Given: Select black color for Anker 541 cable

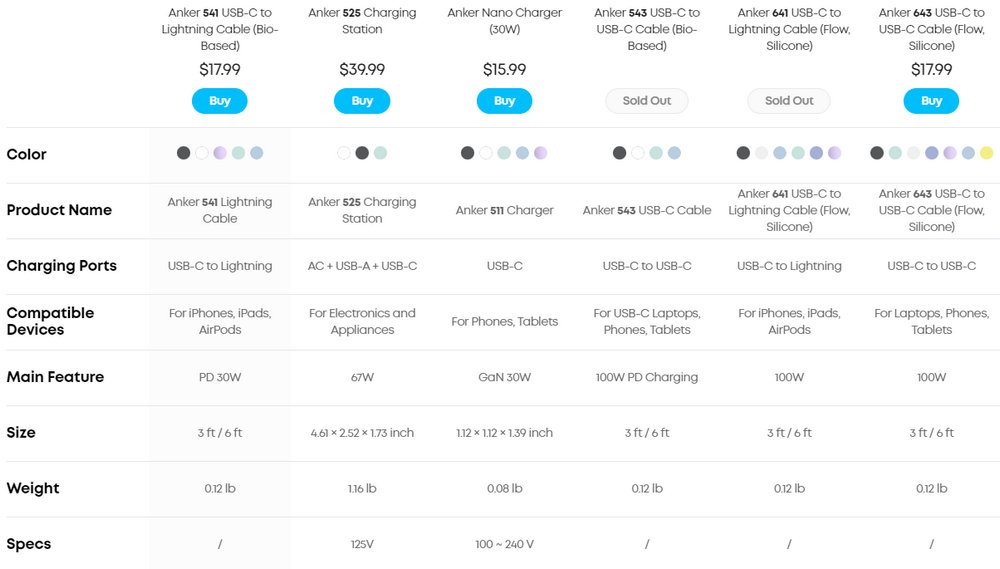Looking at the screenshot, I should tap(183, 153).
